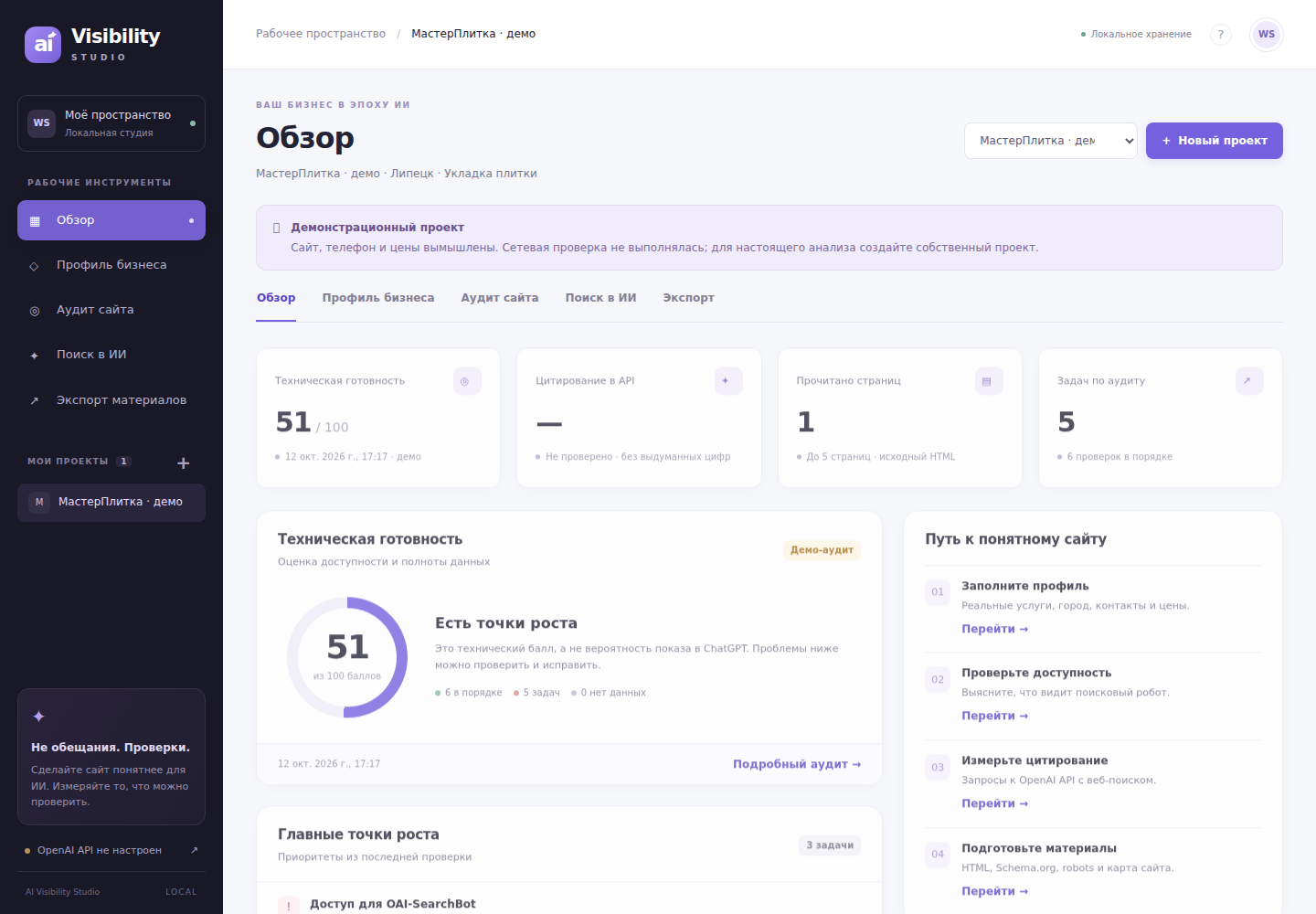Screen dimensions: 1316x914
Task: Switch to the Профиль бизнеса tab
Action: pos(378,299)
